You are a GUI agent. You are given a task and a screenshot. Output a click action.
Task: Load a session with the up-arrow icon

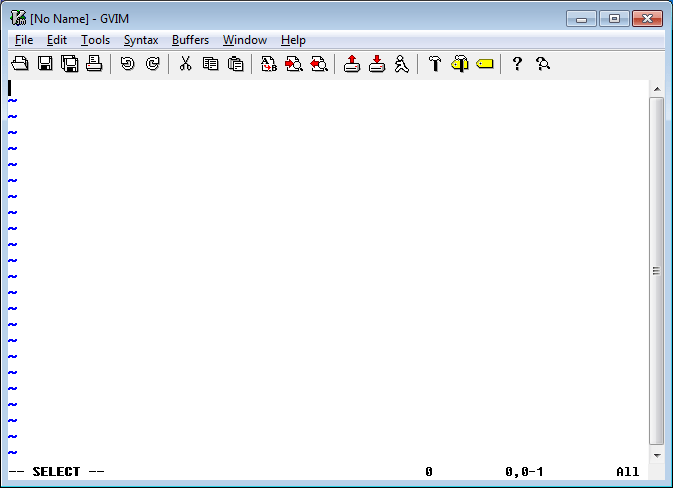352,64
